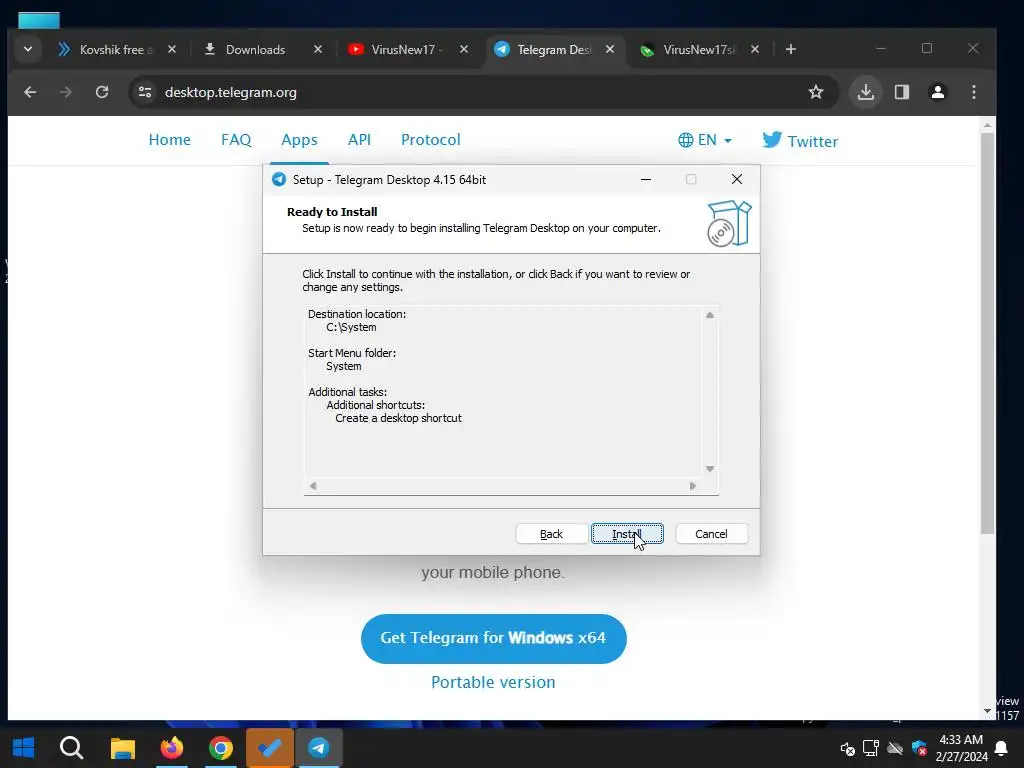
Task: Select the Telegram Desktop browser tab
Action: (542, 50)
